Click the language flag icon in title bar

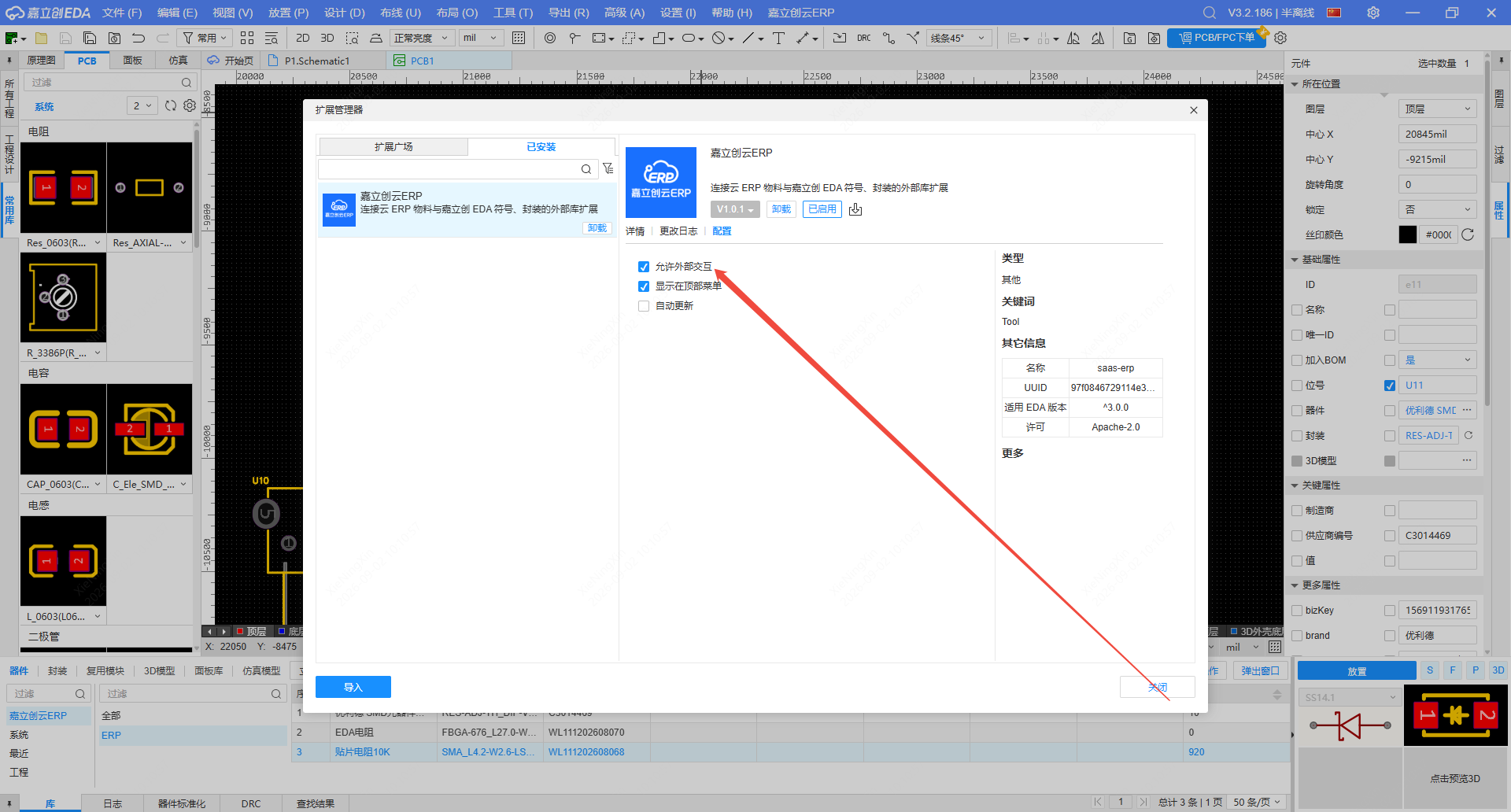tap(1334, 13)
